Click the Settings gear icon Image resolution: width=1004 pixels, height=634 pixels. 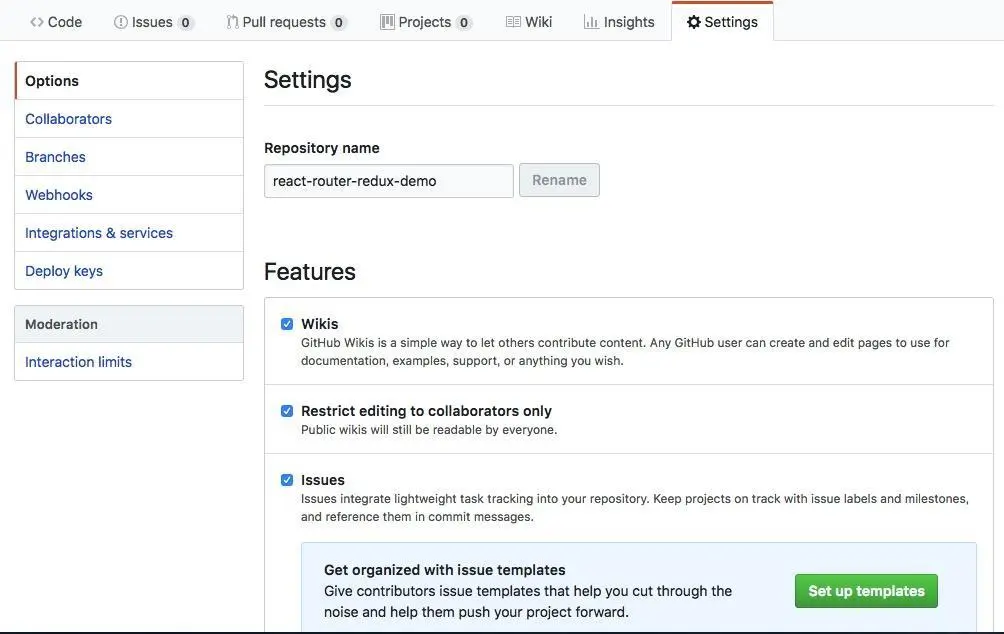(694, 22)
